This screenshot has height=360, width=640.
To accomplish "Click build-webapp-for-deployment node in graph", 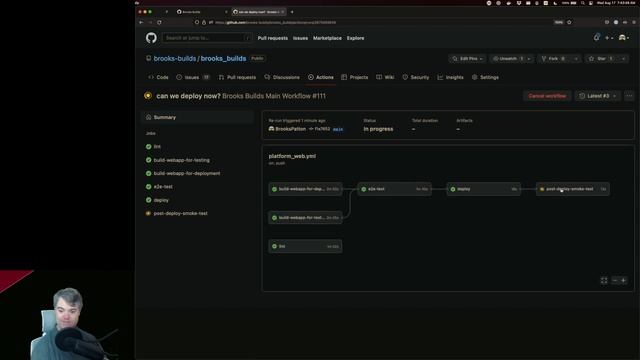I will pos(305,189).
